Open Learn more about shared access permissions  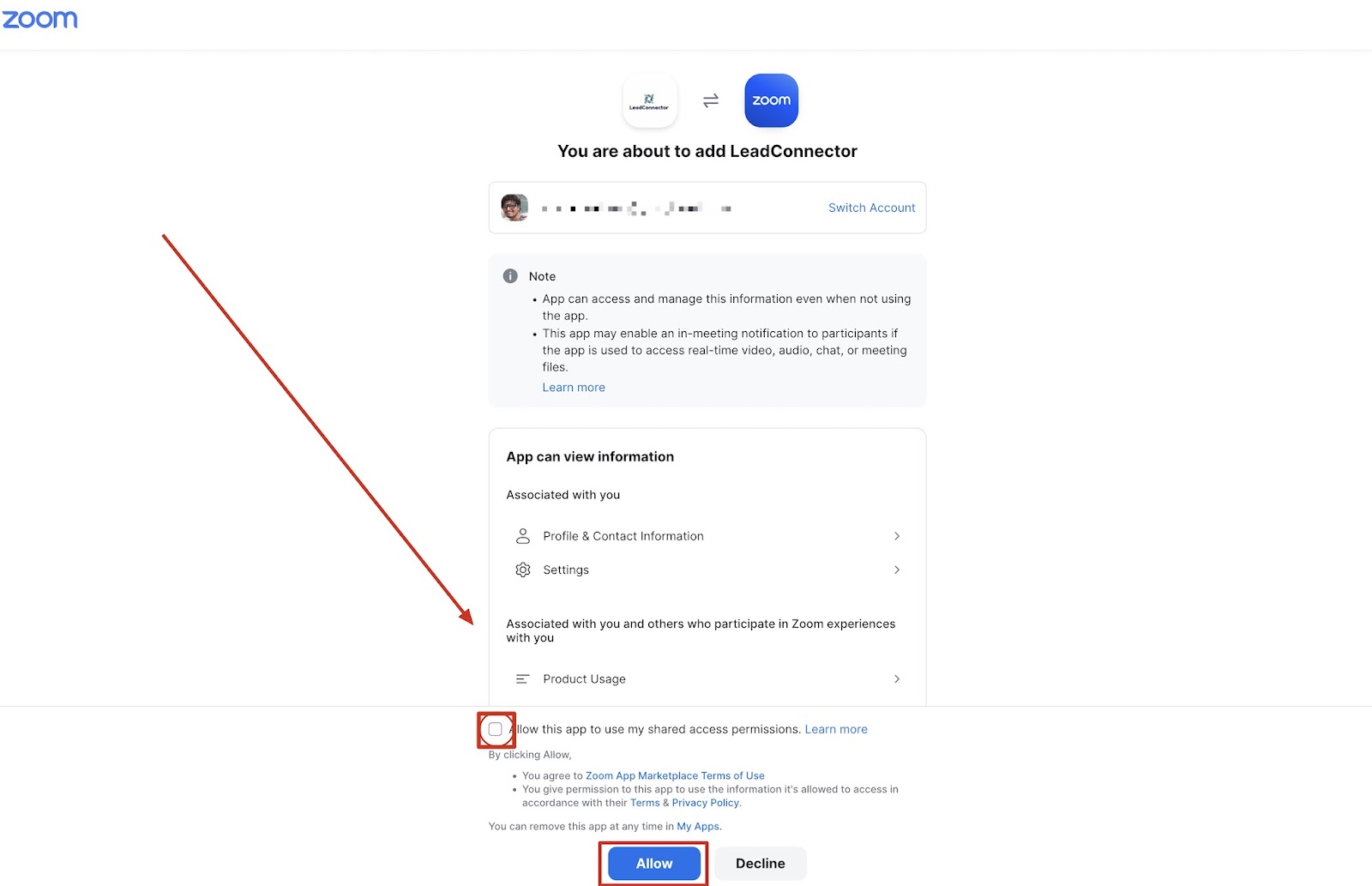(836, 729)
